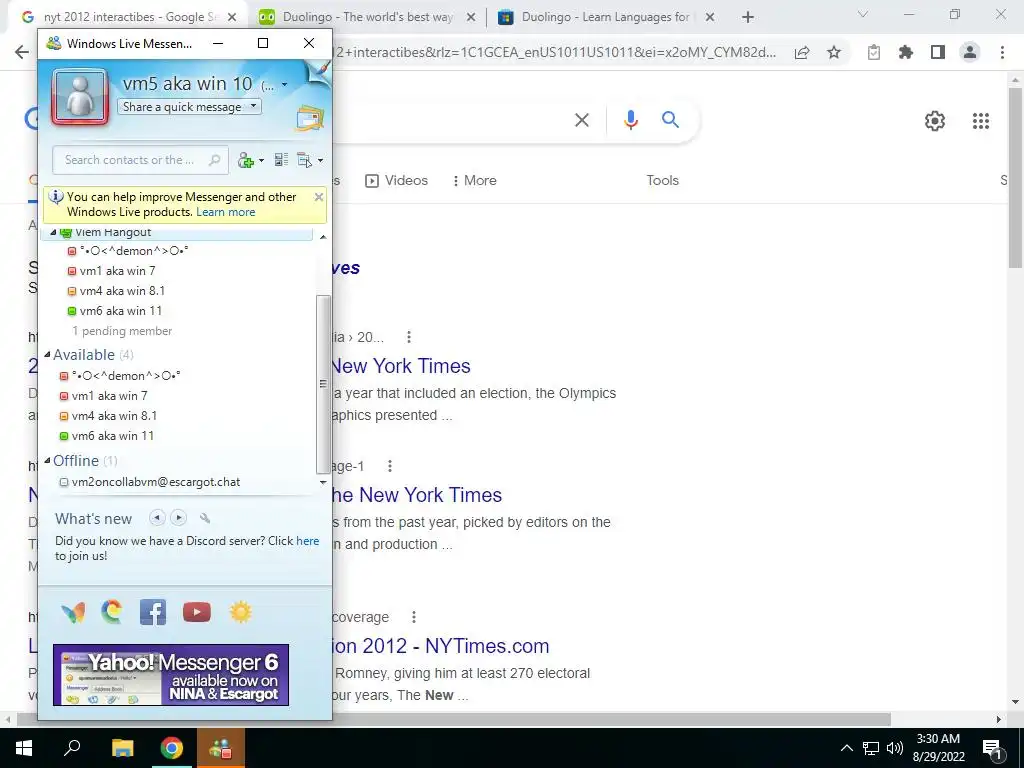Collapse the hangout group at list top
This screenshot has width=1024, height=768.
click(x=53, y=232)
